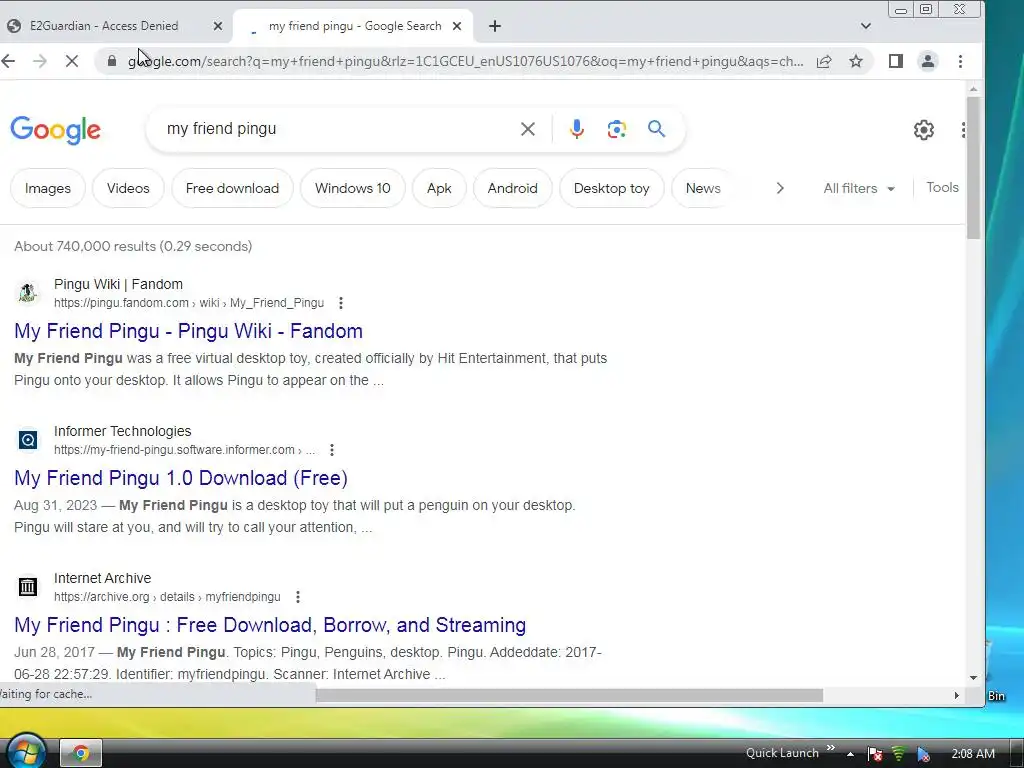This screenshot has height=768, width=1024.
Task: Select the Apk filter chip
Action: pyautogui.click(x=439, y=188)
